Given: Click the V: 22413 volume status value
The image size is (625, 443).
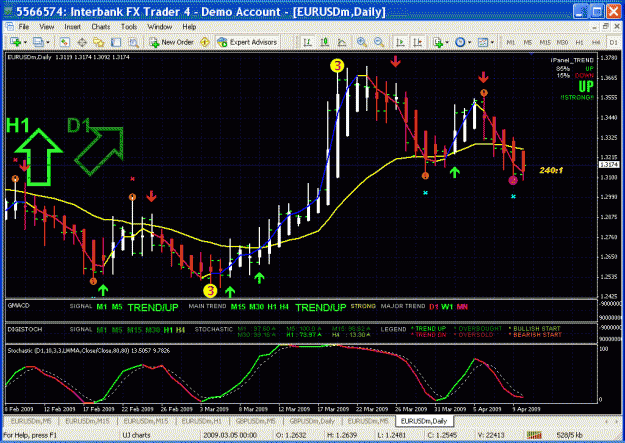Looking at the screenshot, I should pyautogui.click(x=491, y=435).
